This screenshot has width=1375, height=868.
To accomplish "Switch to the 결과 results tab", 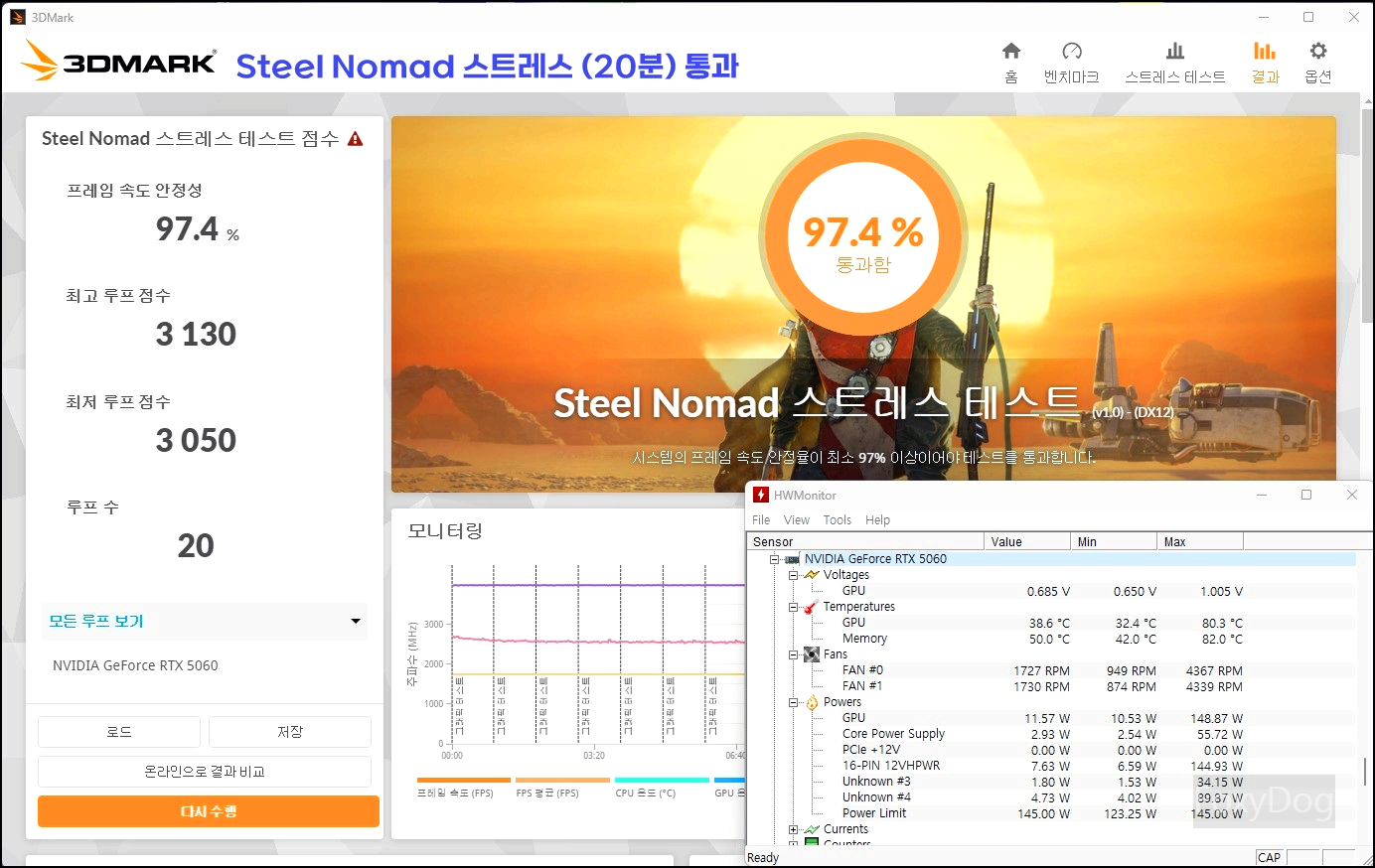I will (x=1265, y=63).
